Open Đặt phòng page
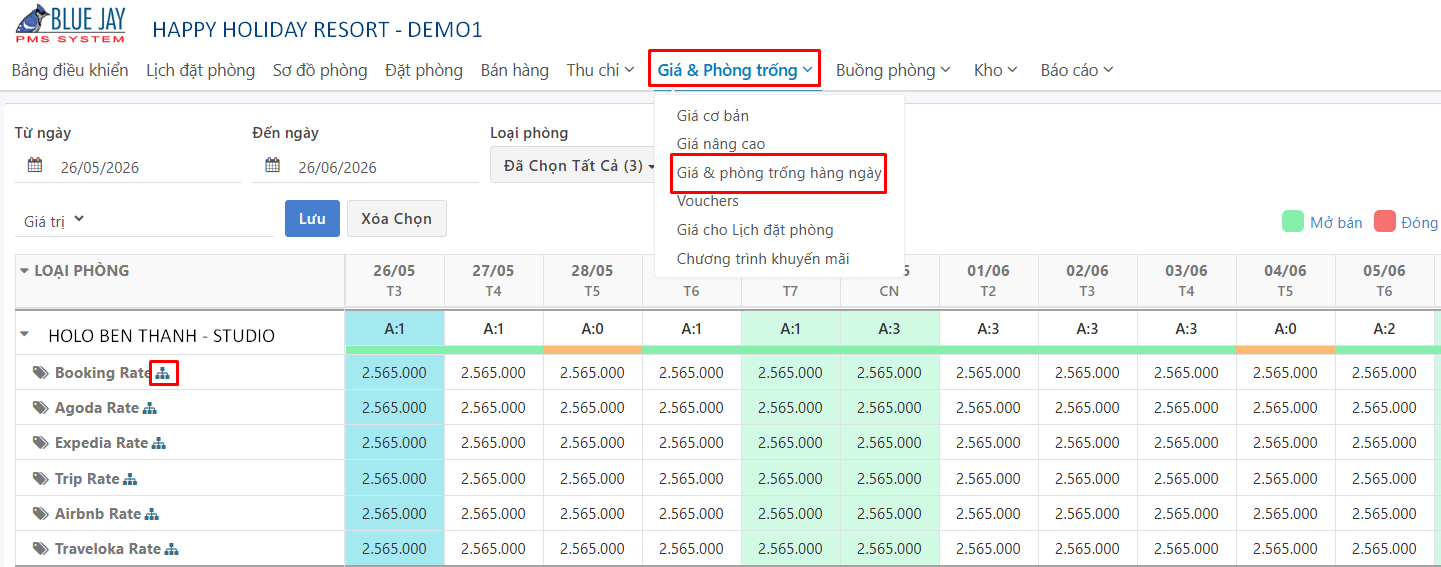This screenshot has height=567, width=1441. (x=424, y=70)
